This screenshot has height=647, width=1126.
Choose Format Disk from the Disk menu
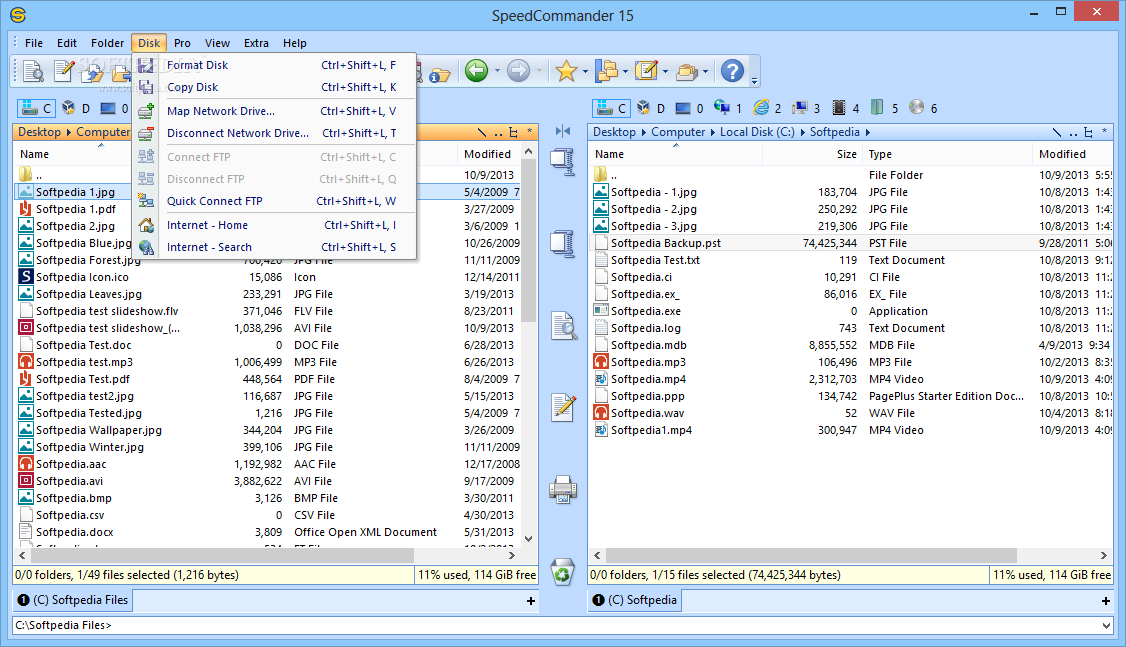(x=273, y=65)
